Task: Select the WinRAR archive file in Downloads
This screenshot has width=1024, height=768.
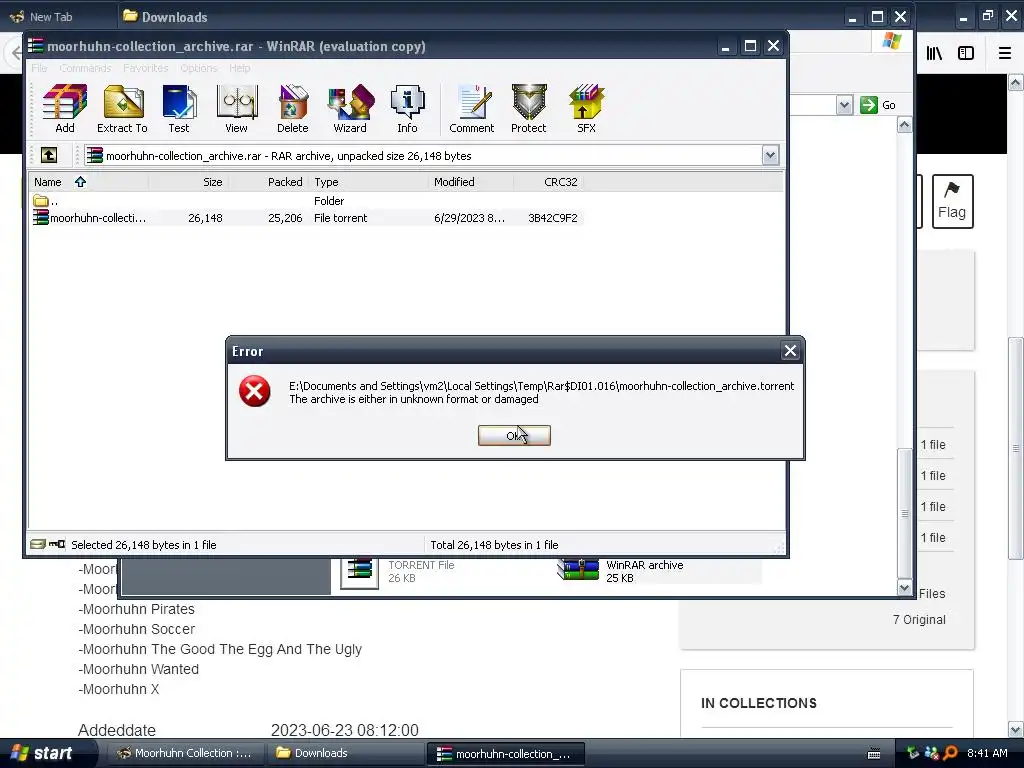Action: [x=578, y=570]
